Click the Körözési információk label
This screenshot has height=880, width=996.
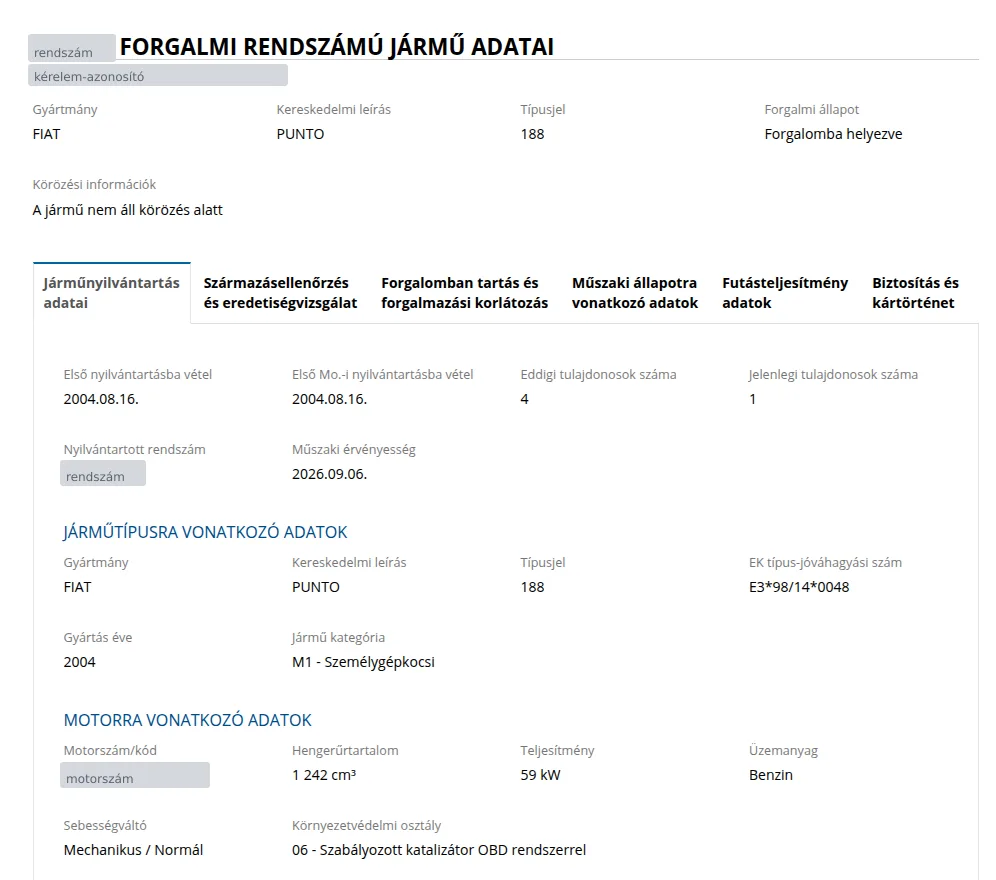tap(94, 184)
